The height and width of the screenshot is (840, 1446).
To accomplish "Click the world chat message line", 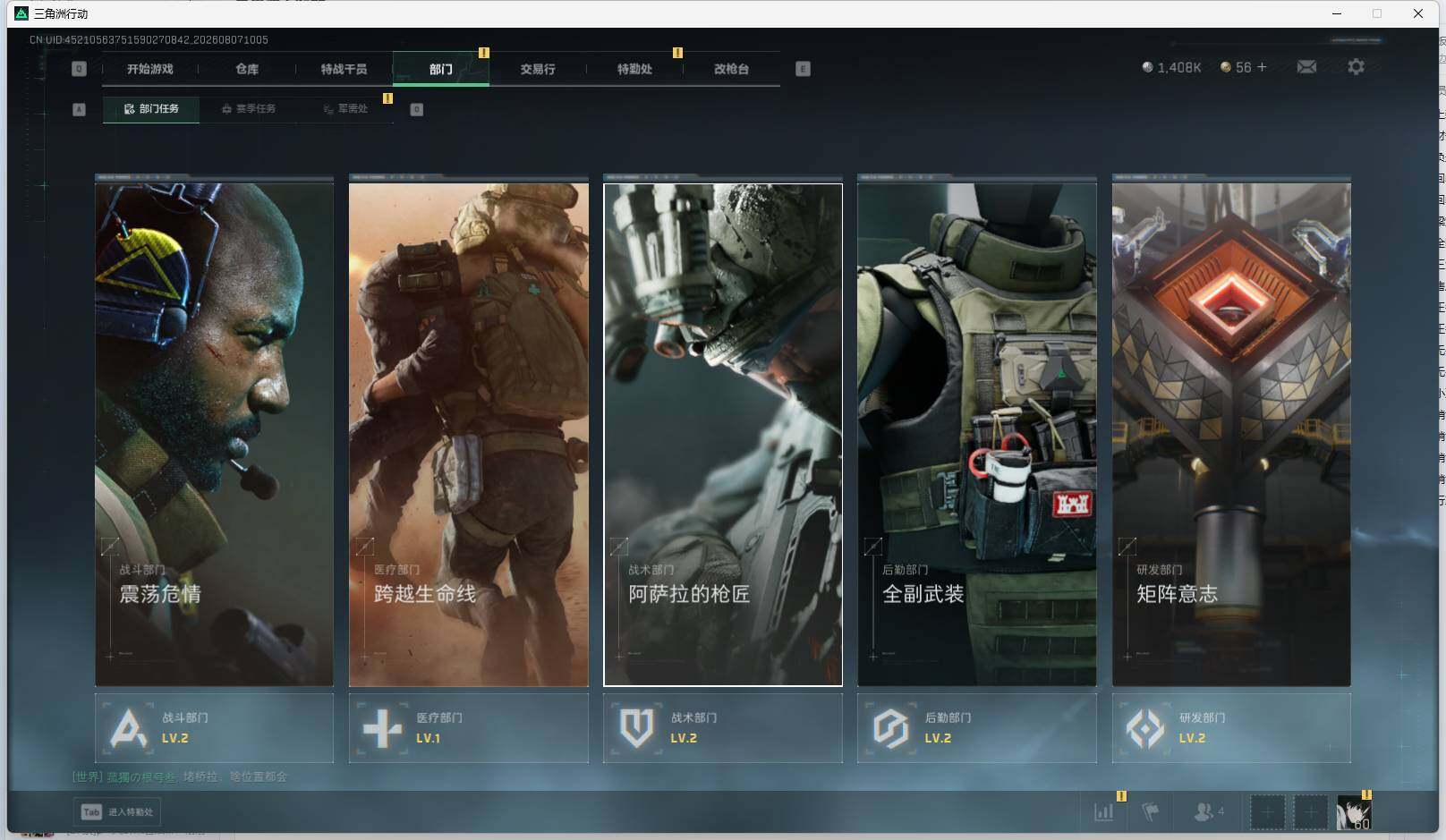I will tap(180, 776).
